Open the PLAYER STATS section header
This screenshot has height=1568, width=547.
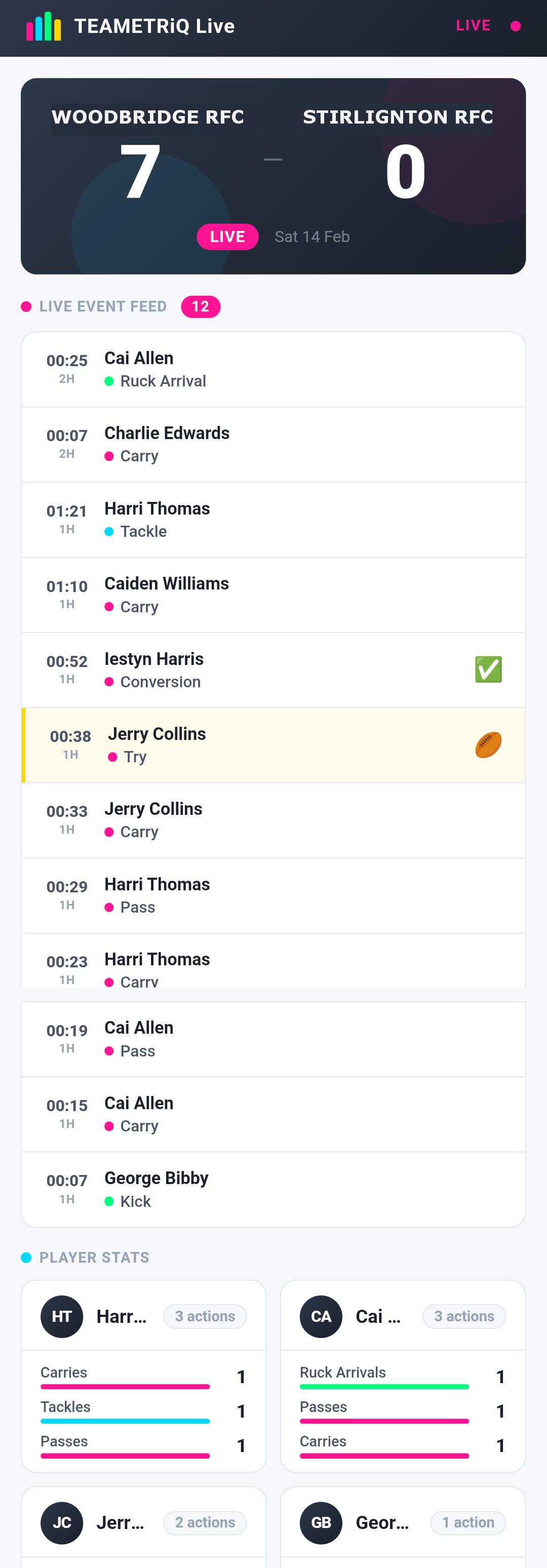[94, 1257]
